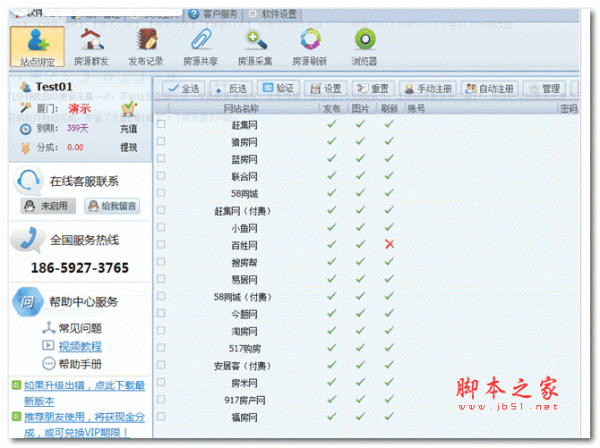Launch the 浏览器 browser tool

click(364, 46)
